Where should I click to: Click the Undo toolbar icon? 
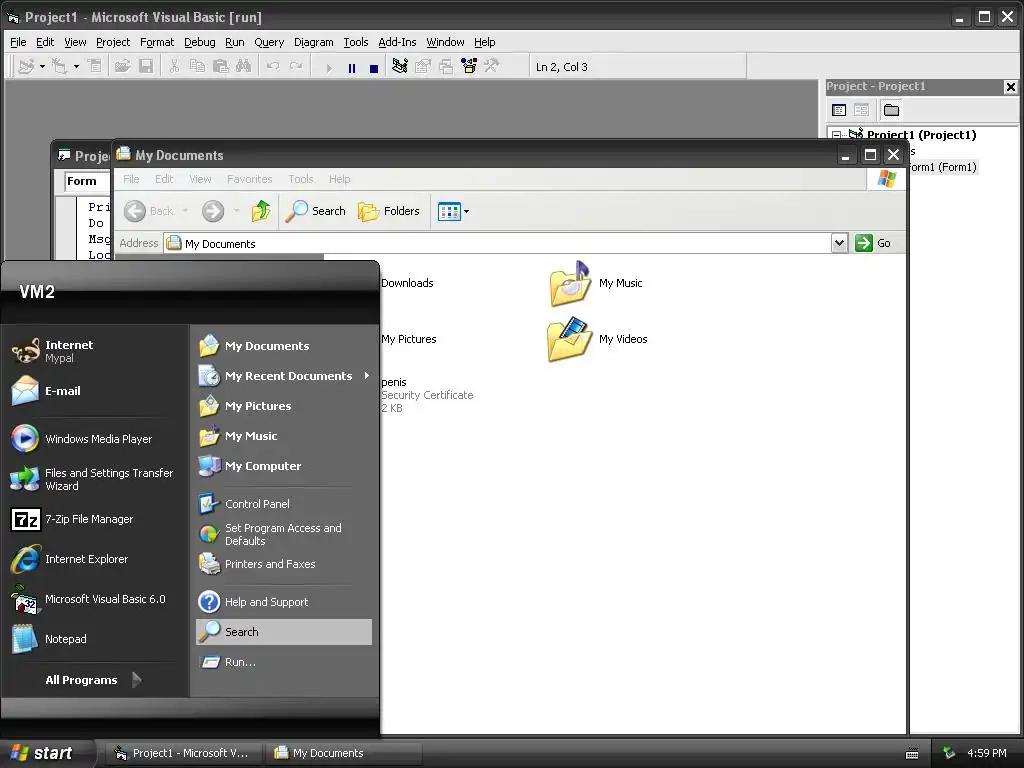click(272, 67)
